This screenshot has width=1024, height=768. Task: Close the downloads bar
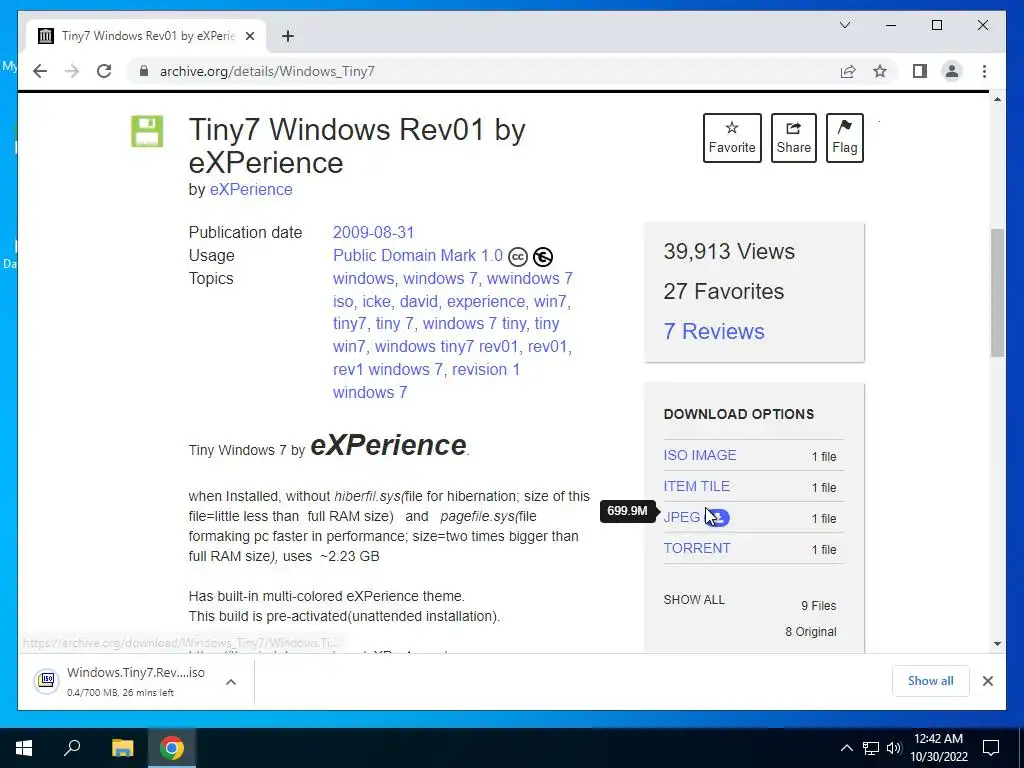coord(987,681)
